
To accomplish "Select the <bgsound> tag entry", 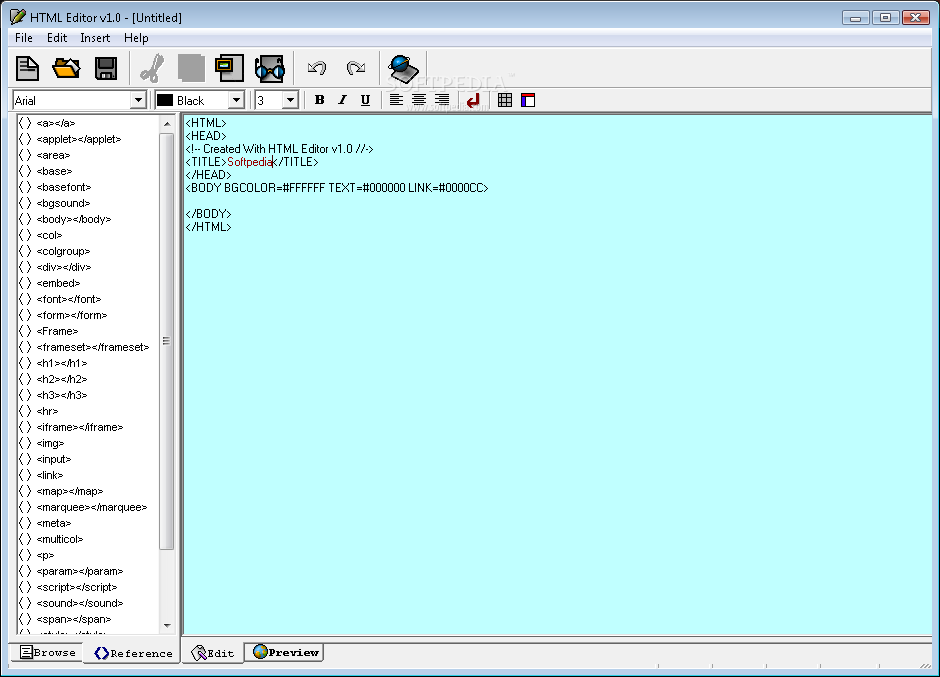I will [63, 203].
